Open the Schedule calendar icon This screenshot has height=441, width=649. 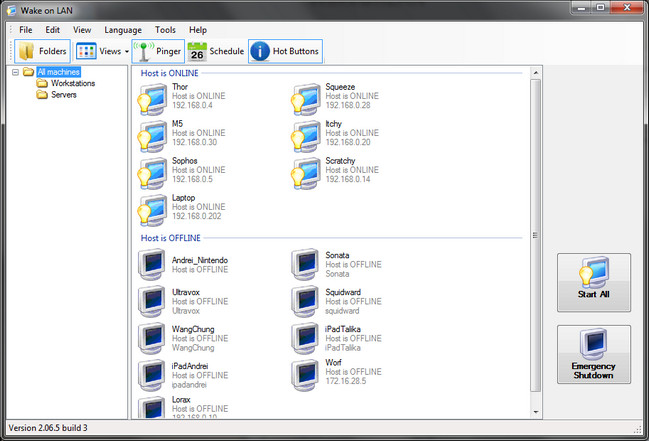[x=197, y=51]
